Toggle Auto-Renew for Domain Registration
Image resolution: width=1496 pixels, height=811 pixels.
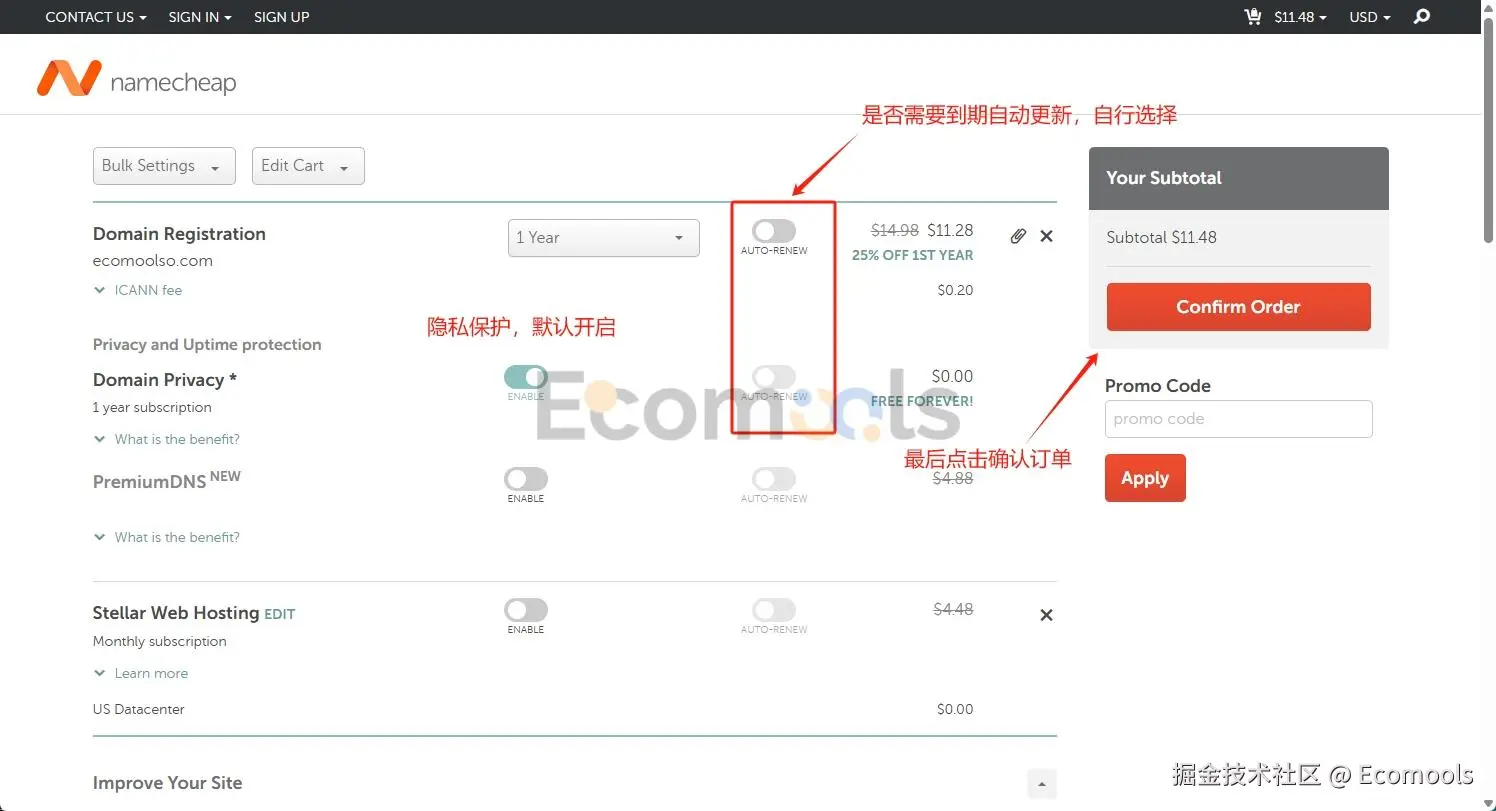click(x=774, y=231)
